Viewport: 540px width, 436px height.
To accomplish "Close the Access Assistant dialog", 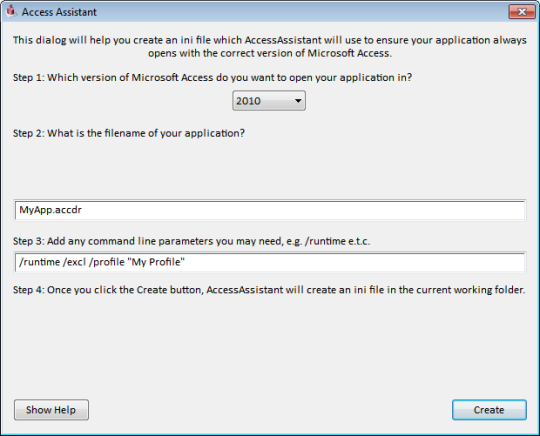I will tap(522, 12).
